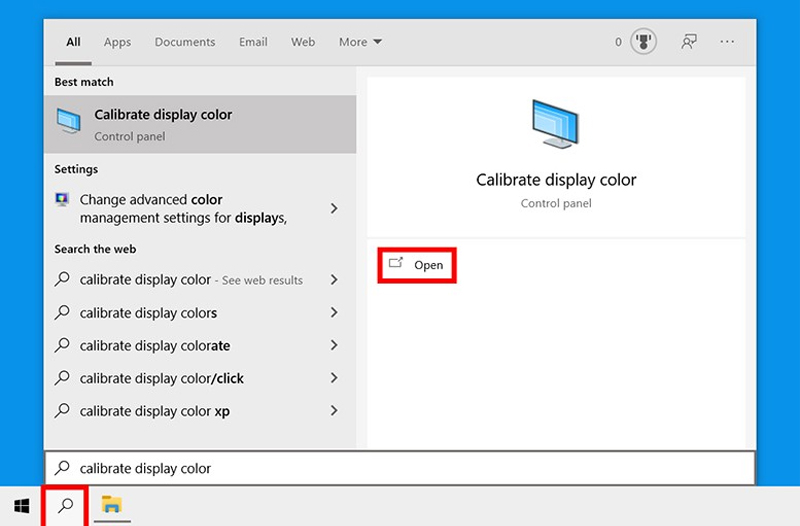The width and height of the screenshot is (800, 526).
Task: Click the Open button for Calibrate display color
Action: 417,265
